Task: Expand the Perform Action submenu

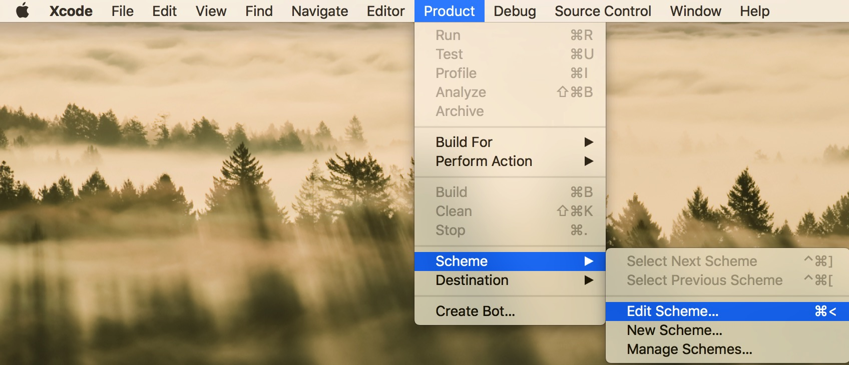Action: [x=510, y=161]
